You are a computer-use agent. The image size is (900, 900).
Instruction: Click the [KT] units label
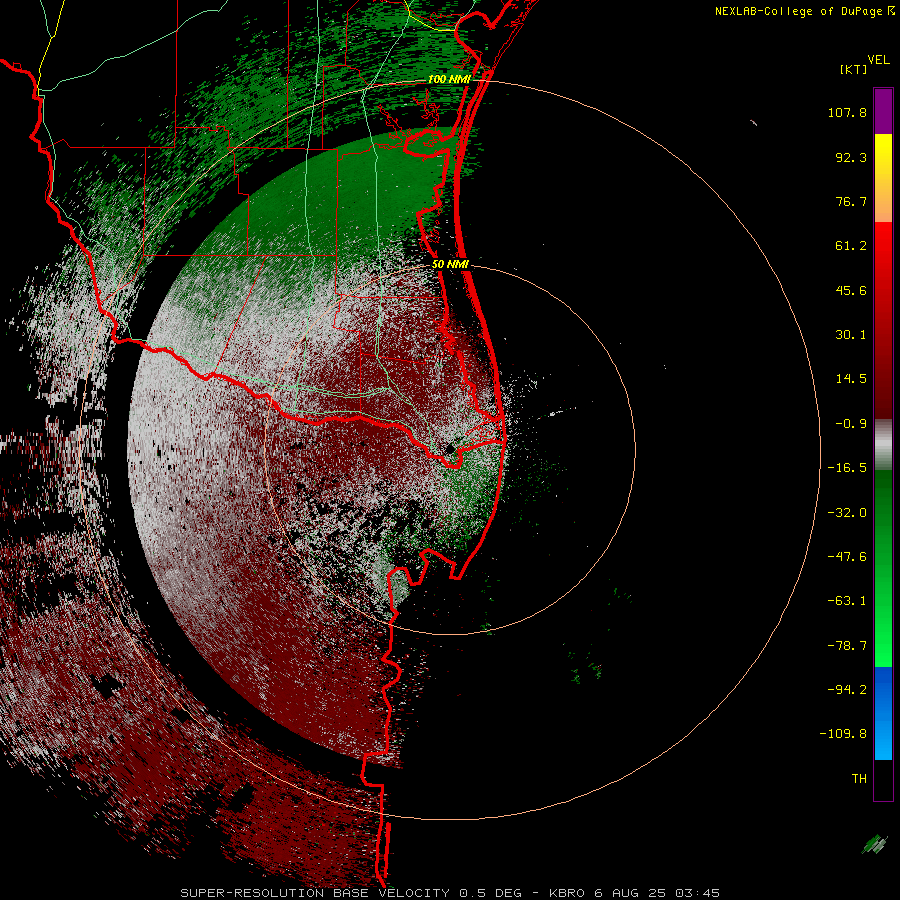coord(854,69)
